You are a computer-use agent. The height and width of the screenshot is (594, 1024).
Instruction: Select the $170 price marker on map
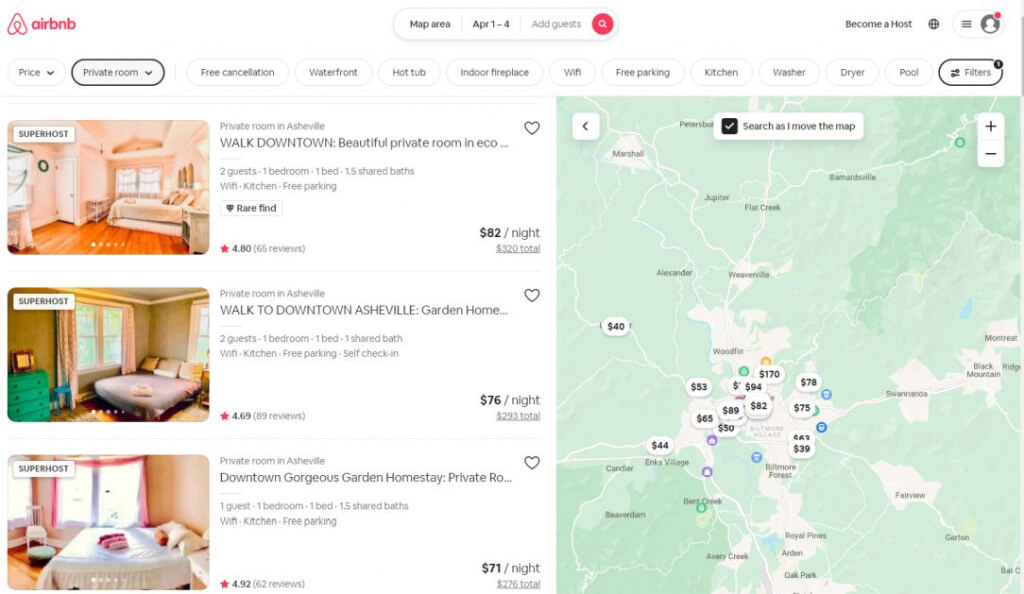769,375
